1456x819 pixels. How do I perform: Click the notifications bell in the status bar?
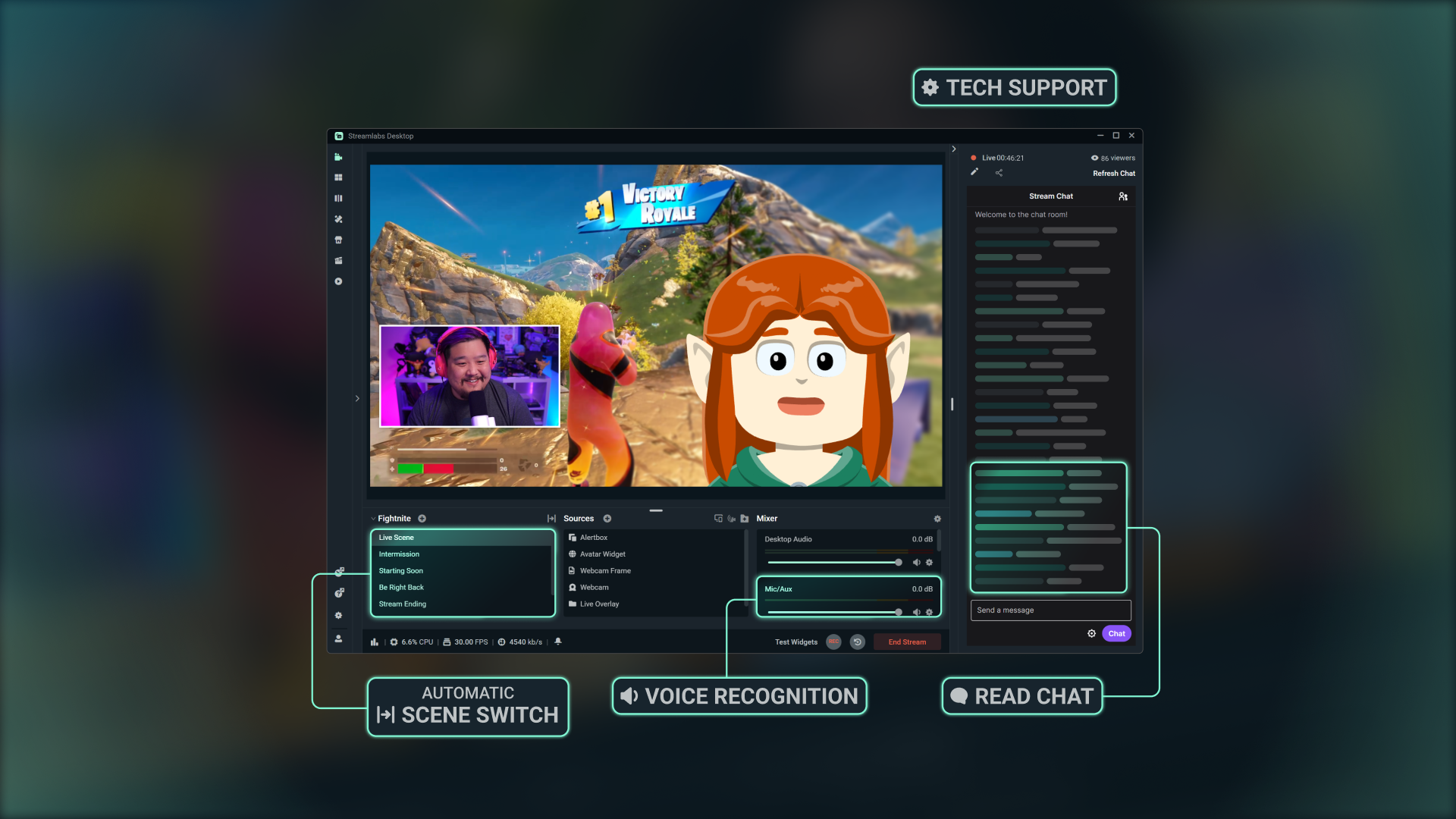pos(558,642)
